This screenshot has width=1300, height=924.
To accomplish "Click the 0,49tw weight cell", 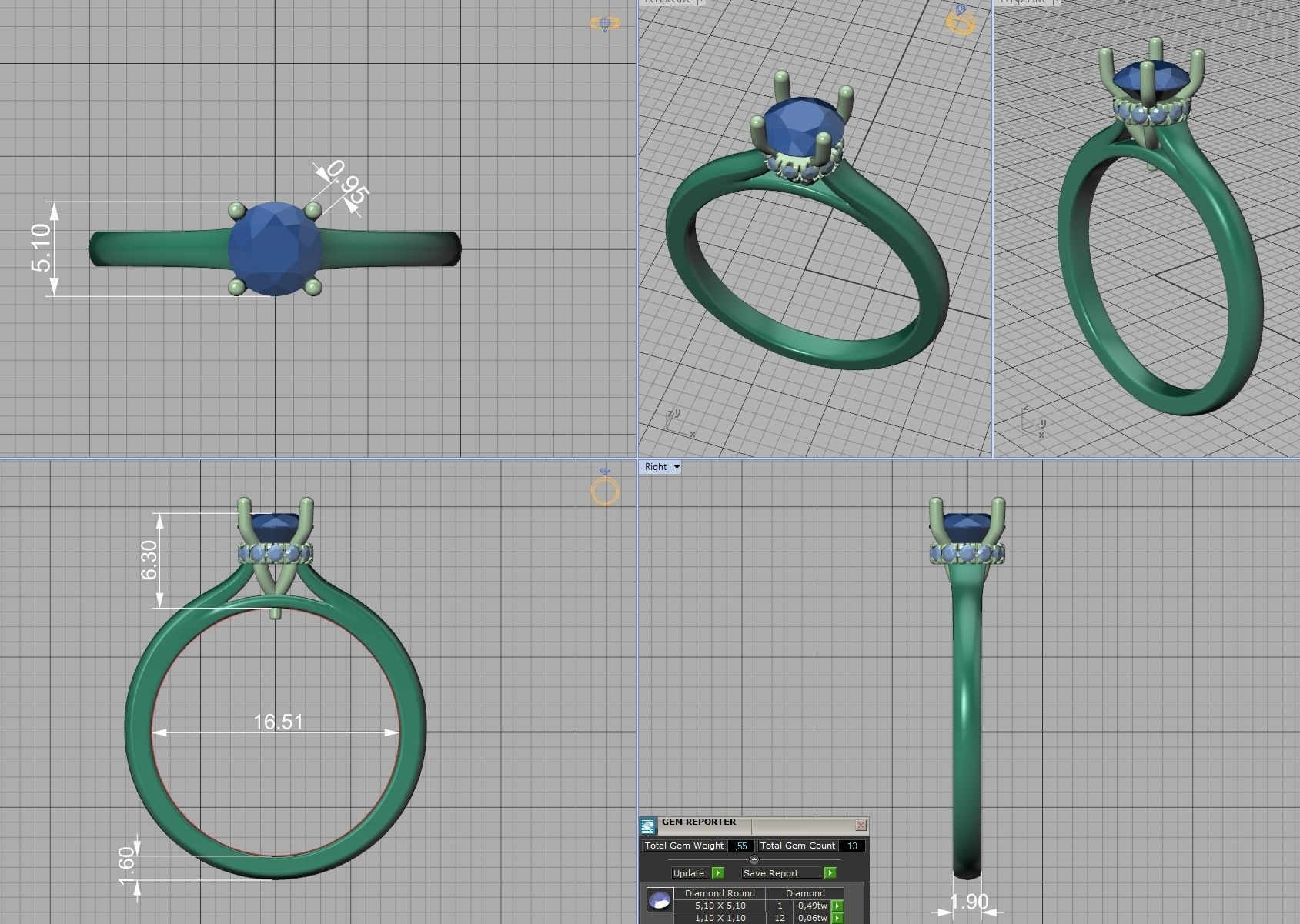I will click(x=812, y=906).
